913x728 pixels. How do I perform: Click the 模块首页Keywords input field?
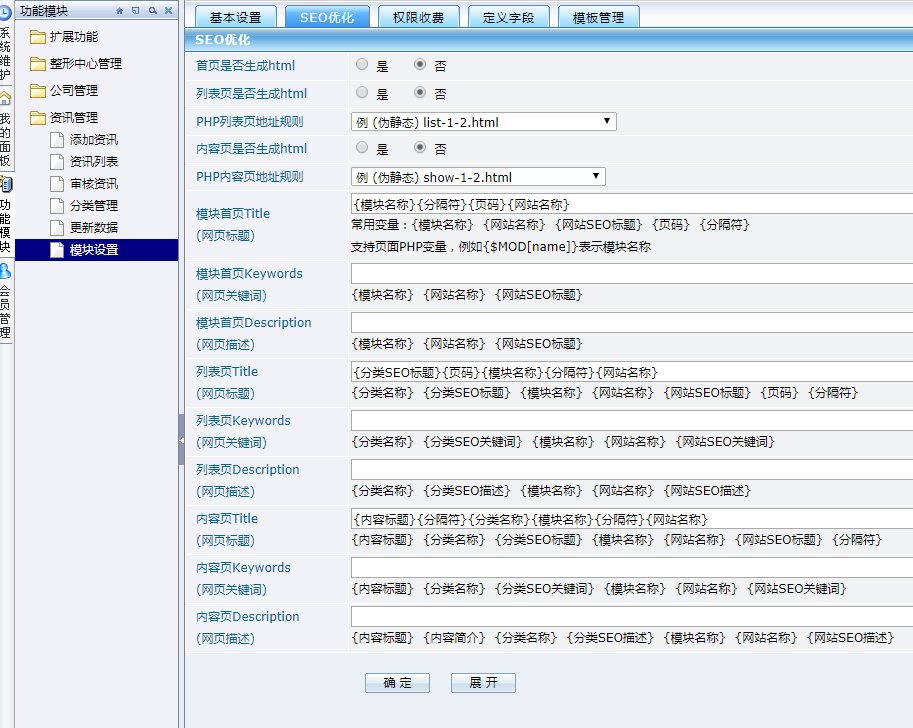[x=630, y=273]
